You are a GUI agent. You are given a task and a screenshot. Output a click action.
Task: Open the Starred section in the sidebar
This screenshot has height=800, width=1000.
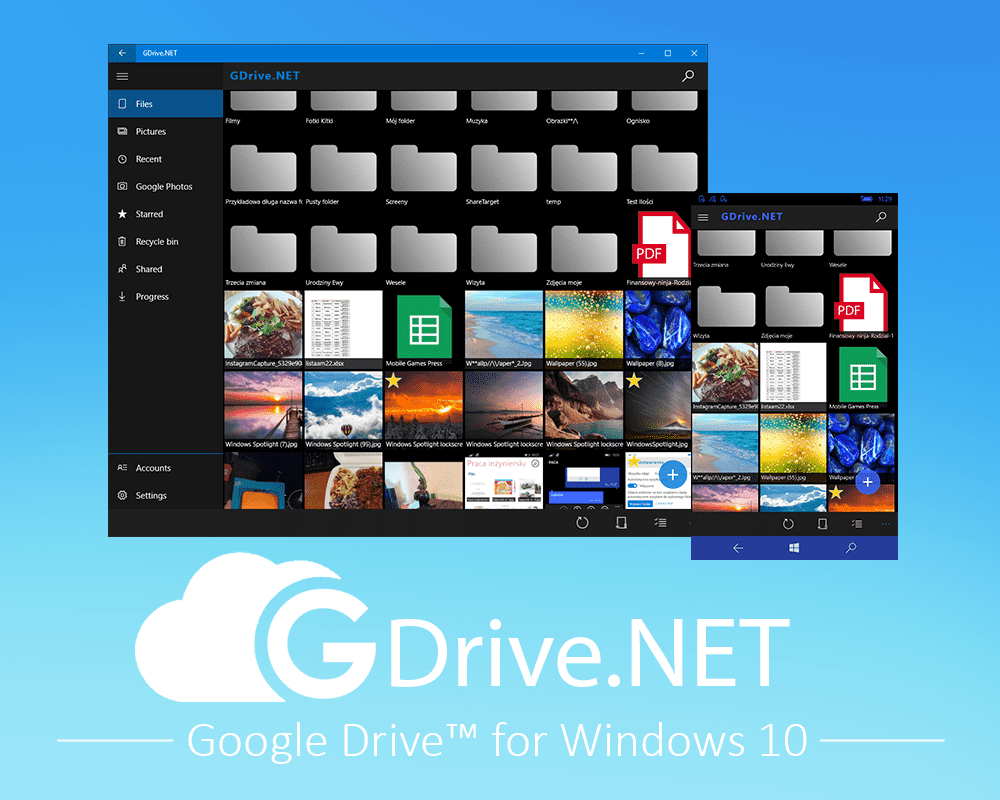pos(149,214)
